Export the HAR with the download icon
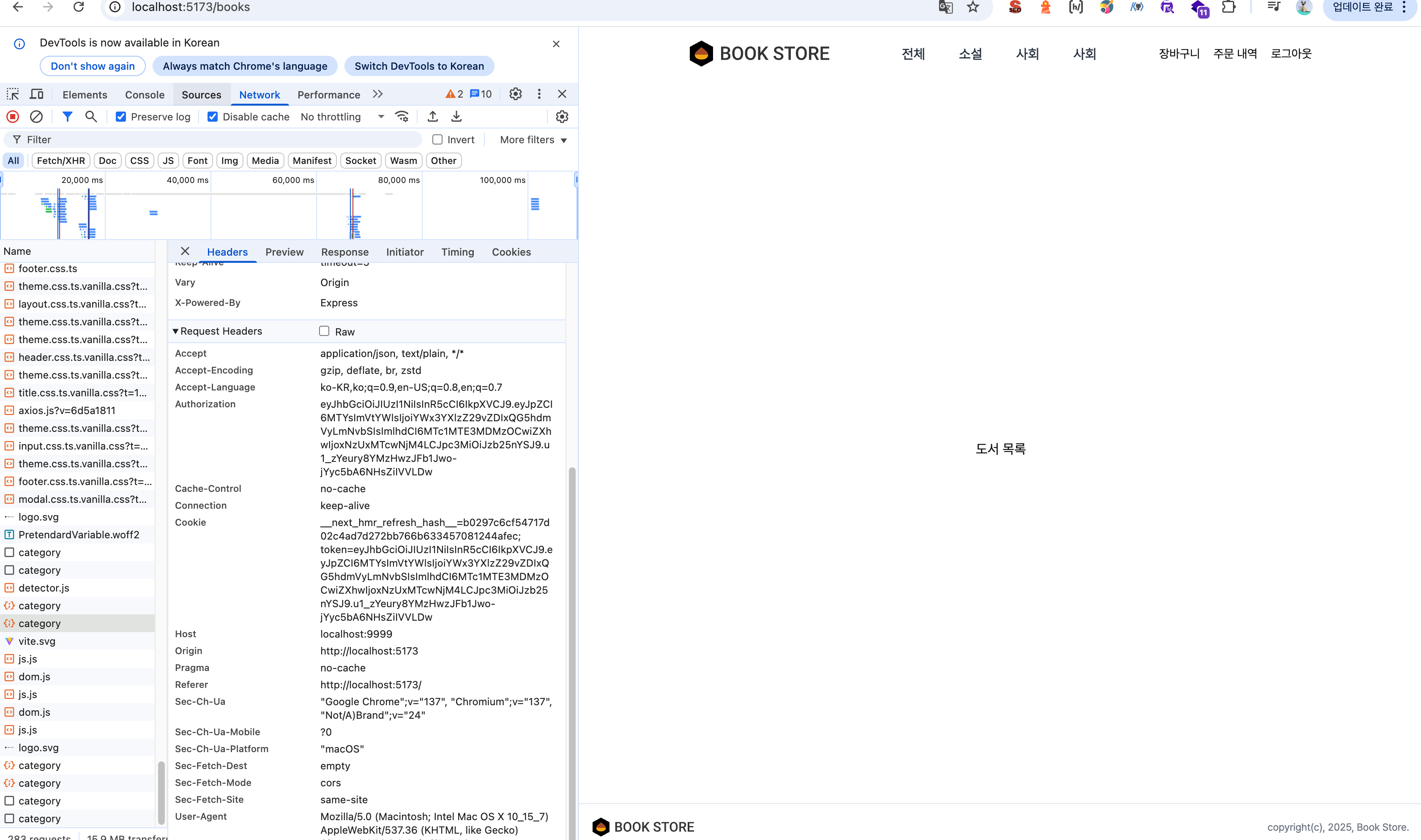Viewport: 1421px width, 840px height. click(456, 117)
